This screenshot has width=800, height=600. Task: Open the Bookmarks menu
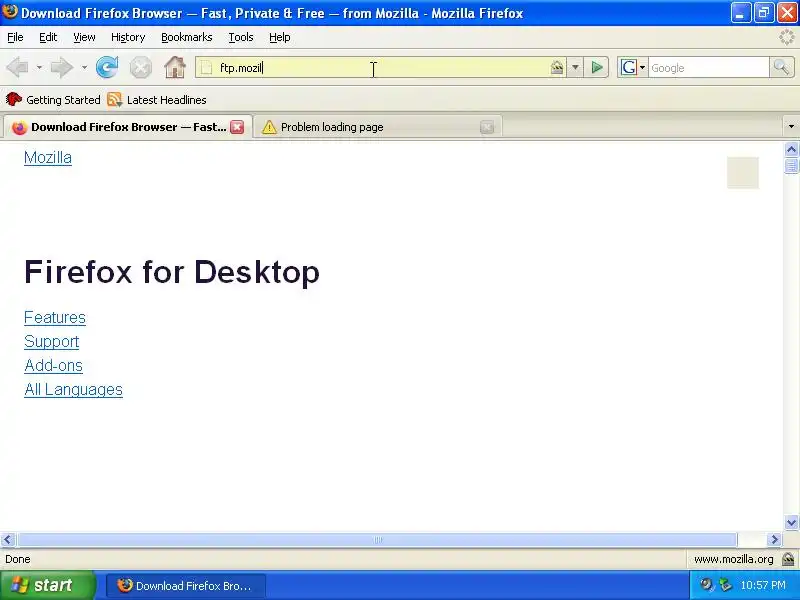pyautogui.click(x=186, y=37)
